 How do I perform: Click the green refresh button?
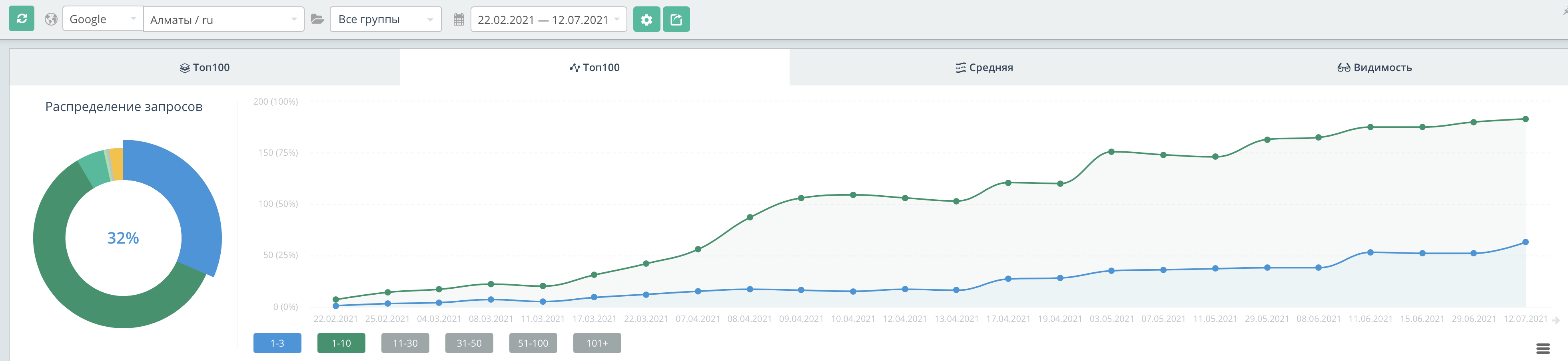coord(21,19)
